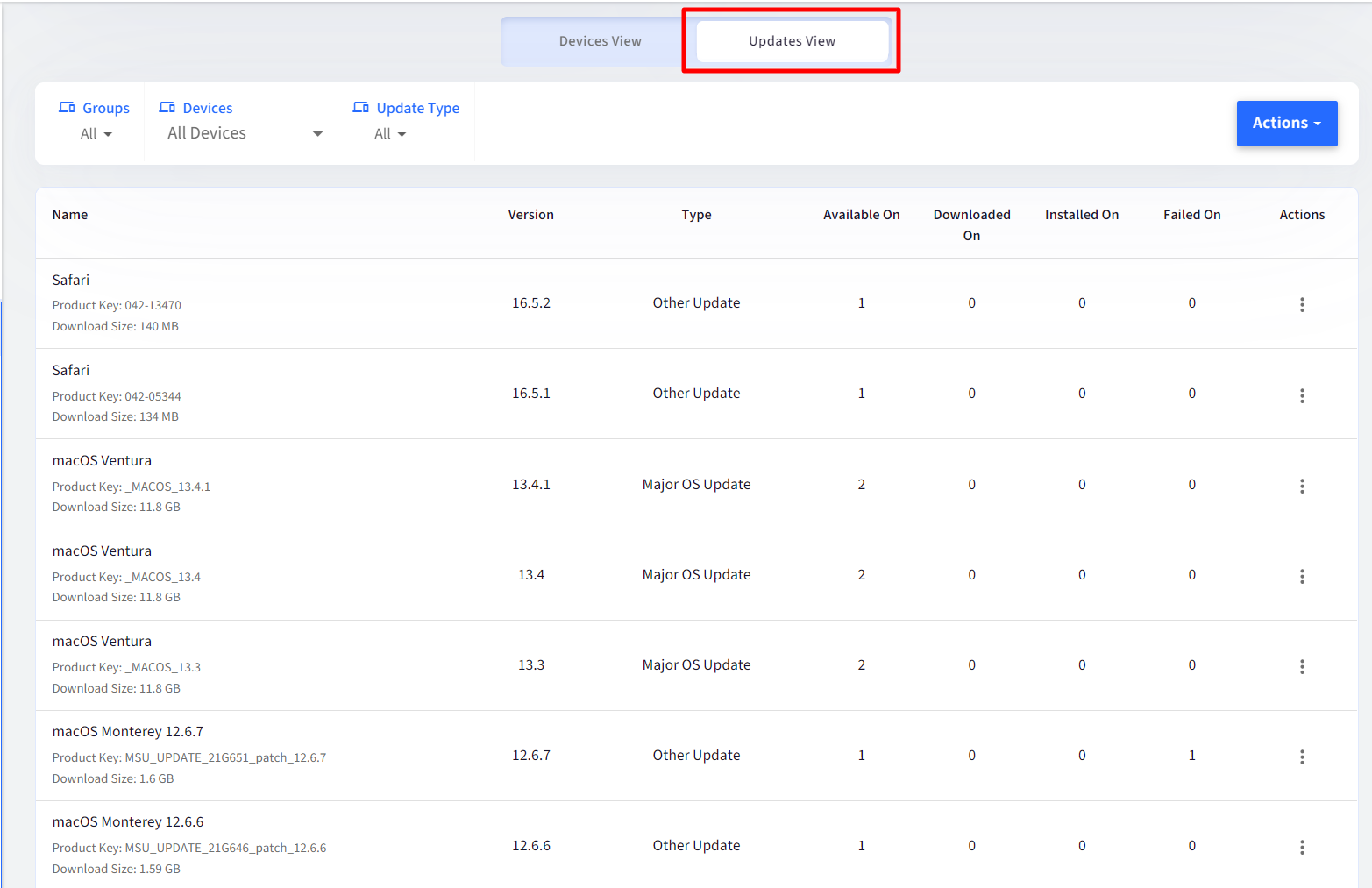Image resolution: width=1372 pixels, height=888 pixels.
Task: Select version 13.4.1 cell
Action: coord(531,485)
